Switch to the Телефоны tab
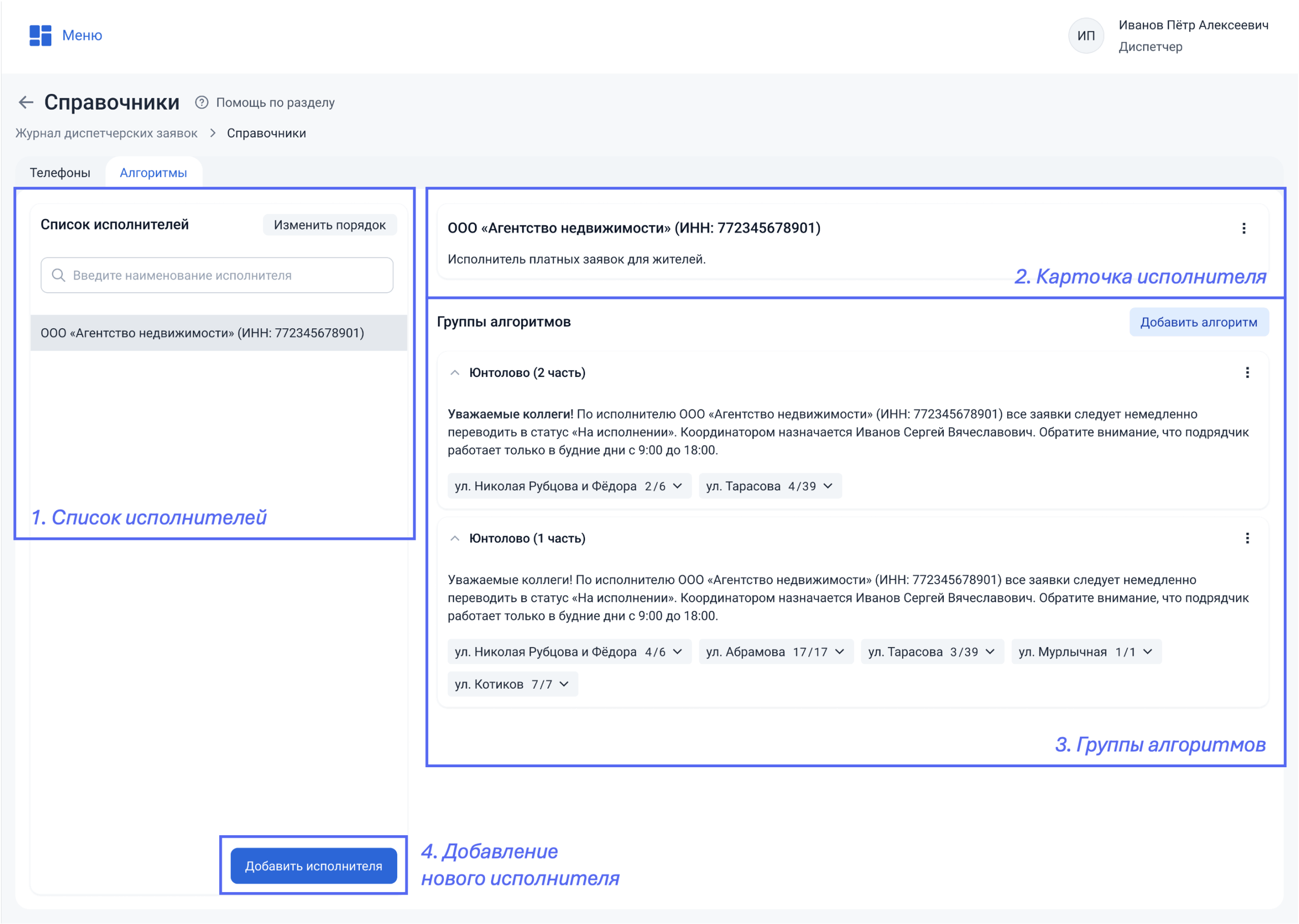Screen dimensions: 1299x924 [60, 173]
